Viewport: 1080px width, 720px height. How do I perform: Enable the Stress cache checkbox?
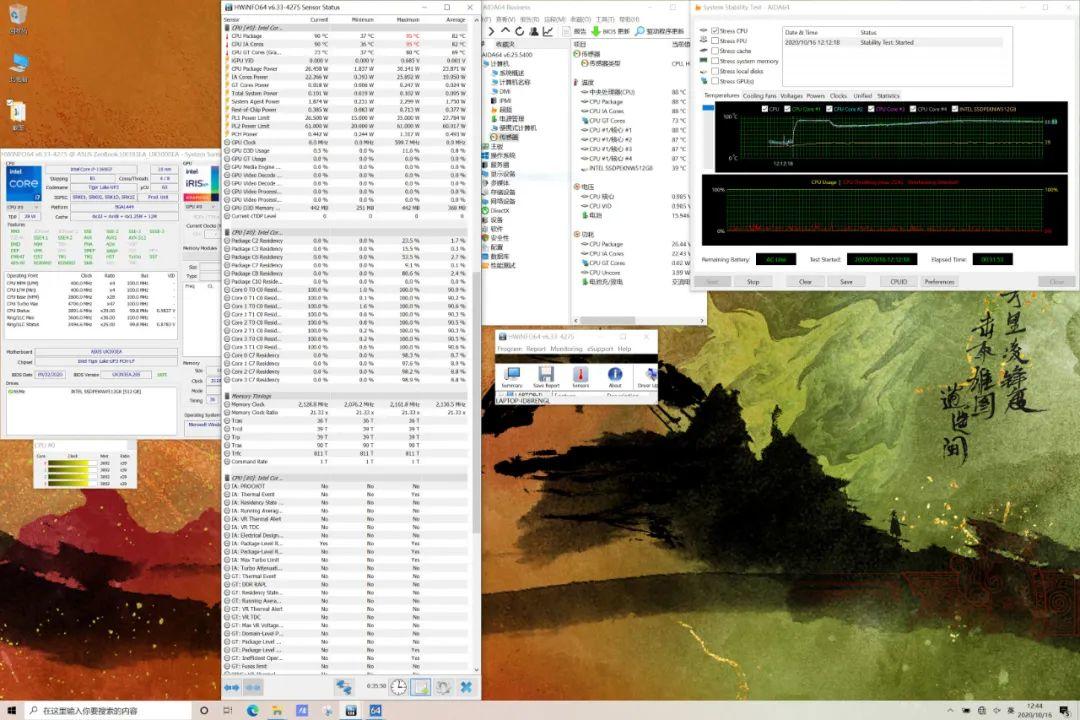click(x=715, y=51)
